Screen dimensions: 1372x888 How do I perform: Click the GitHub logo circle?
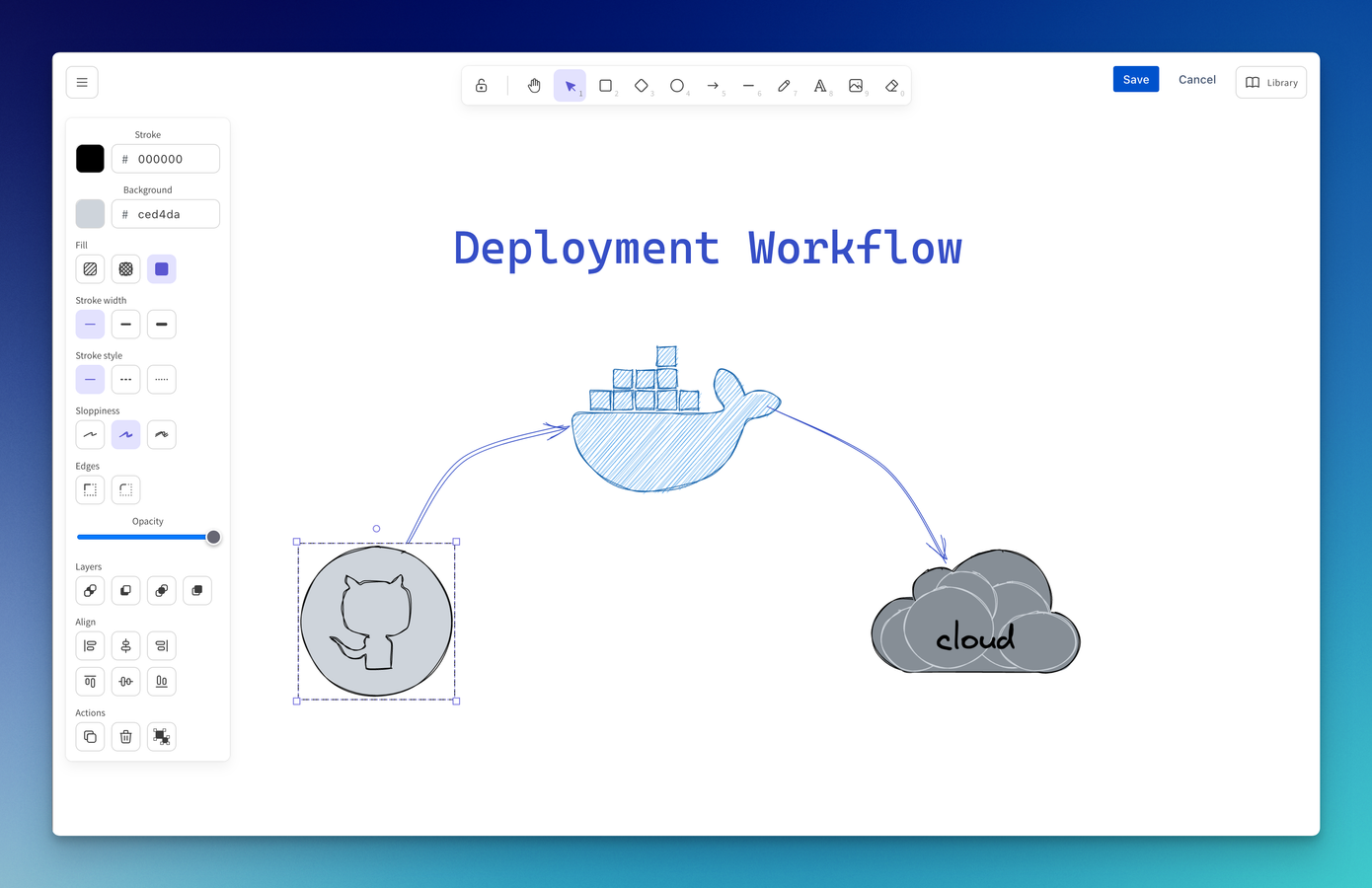pos(376,622)
